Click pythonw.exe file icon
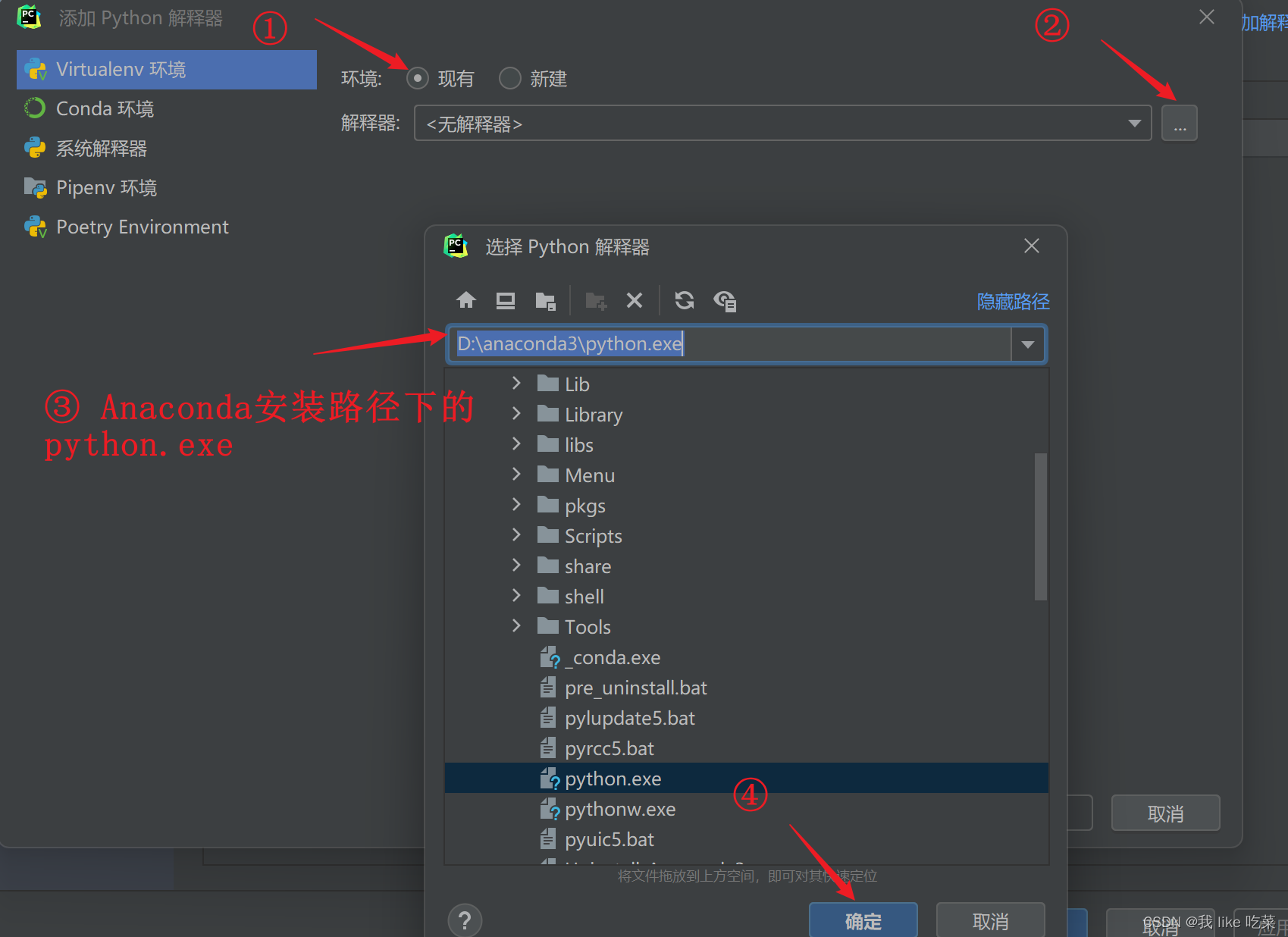This screenshot has width=1288, height=937. (550, 809)
